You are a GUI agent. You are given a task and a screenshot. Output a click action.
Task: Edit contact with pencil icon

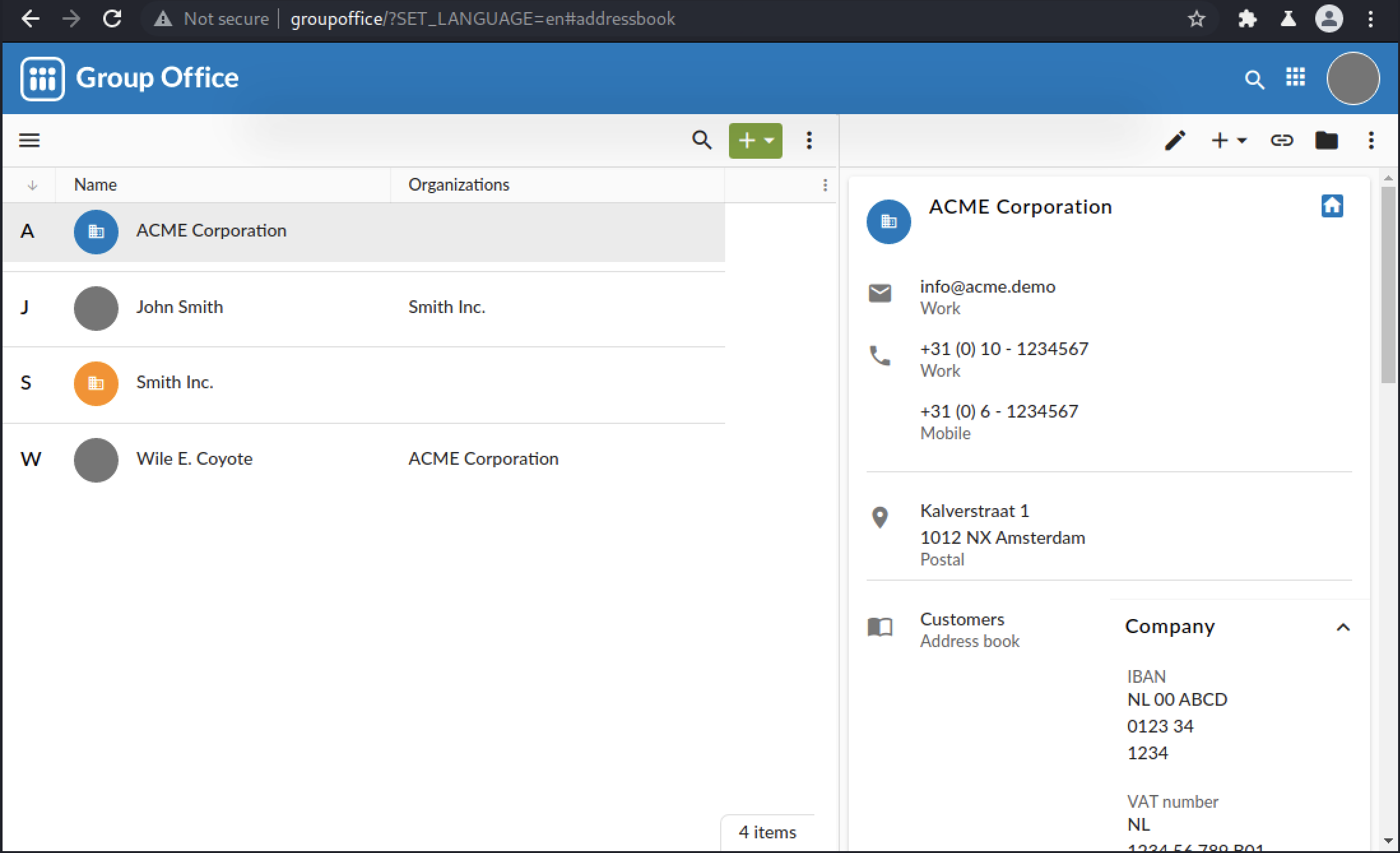(x=1175, y=140)
